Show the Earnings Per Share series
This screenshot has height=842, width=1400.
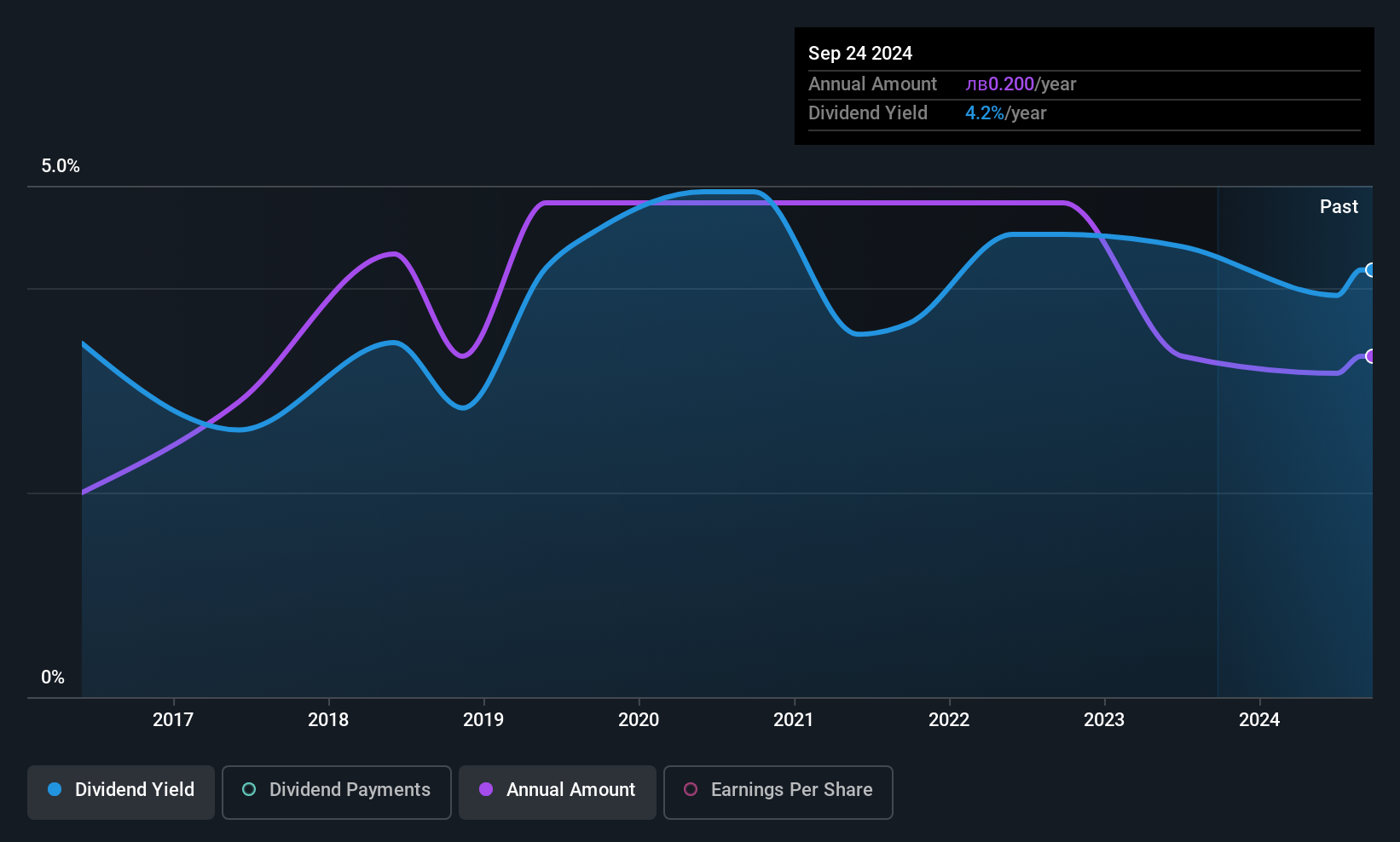(x=778, y=791)
